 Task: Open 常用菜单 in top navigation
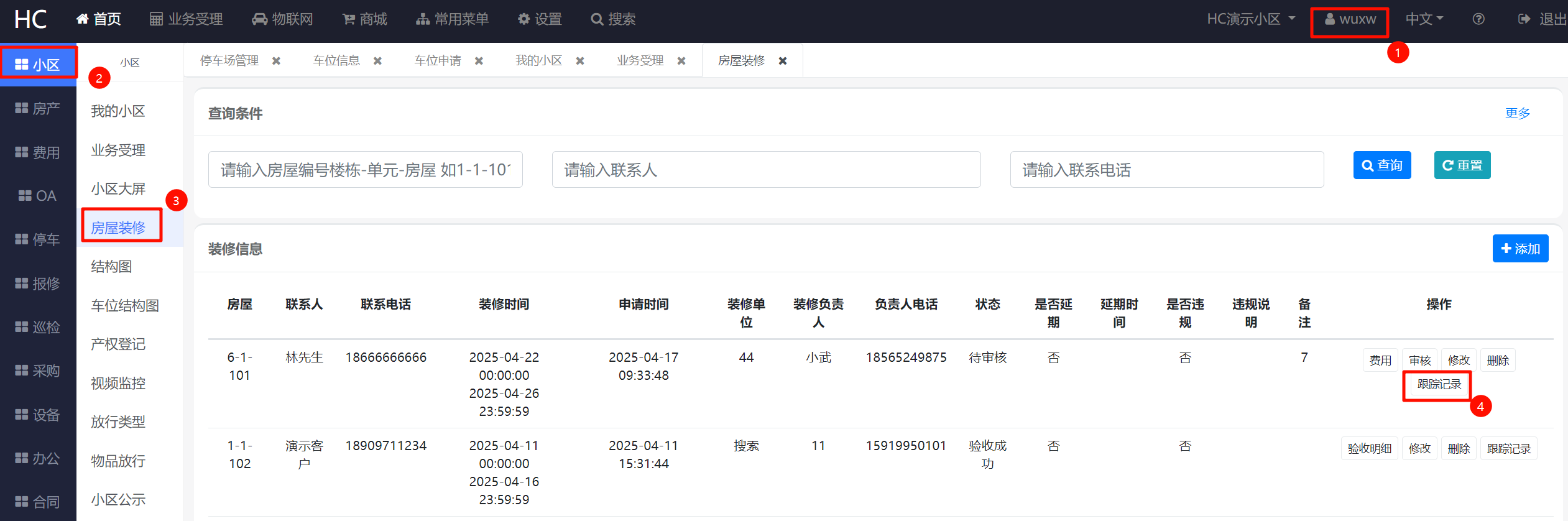(453, 19)
